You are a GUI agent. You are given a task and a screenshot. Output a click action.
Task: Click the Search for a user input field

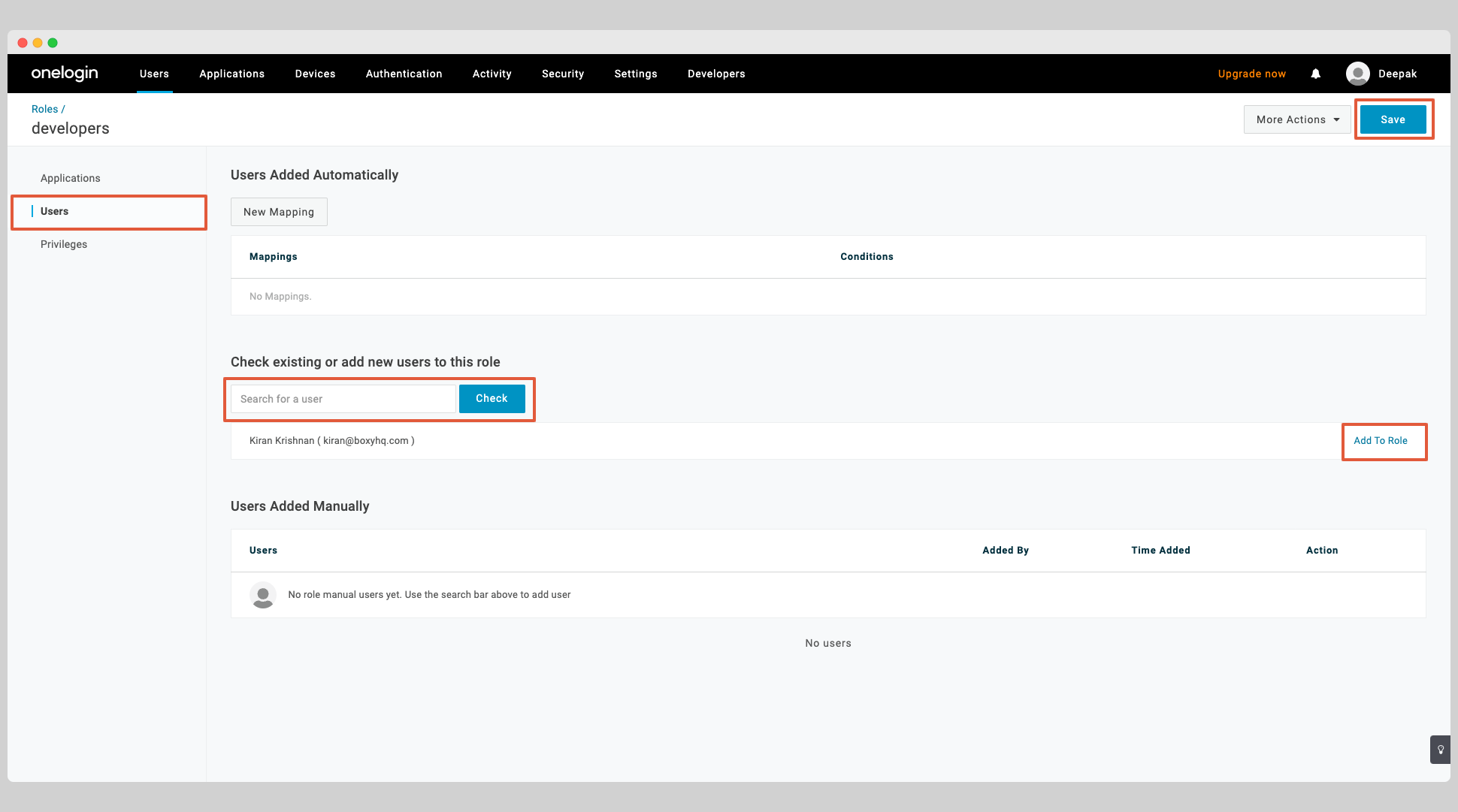point(340,399)
